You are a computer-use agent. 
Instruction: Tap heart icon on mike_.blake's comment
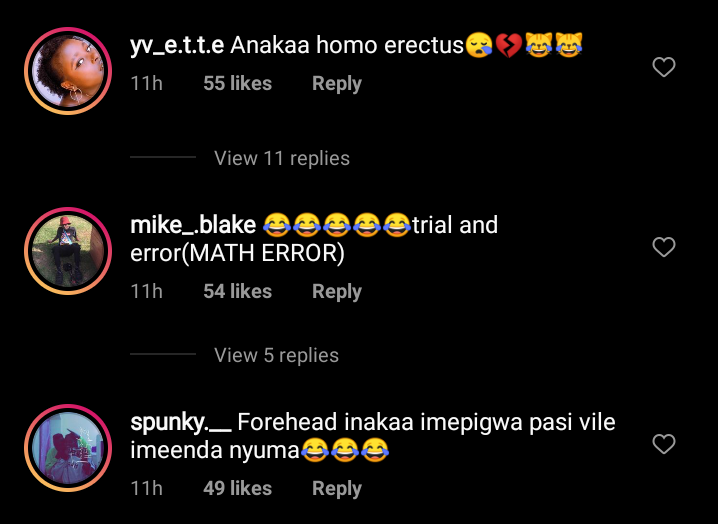point(664,247)
